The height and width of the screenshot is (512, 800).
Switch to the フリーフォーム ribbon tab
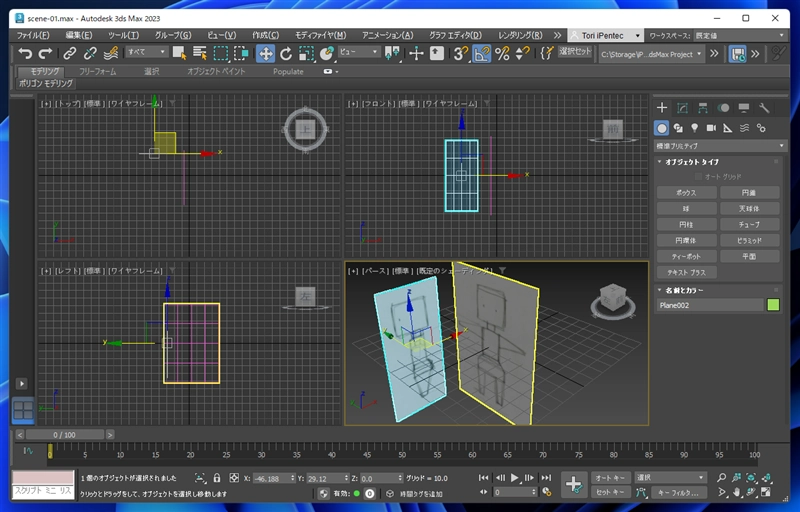(x=97, y=71)
